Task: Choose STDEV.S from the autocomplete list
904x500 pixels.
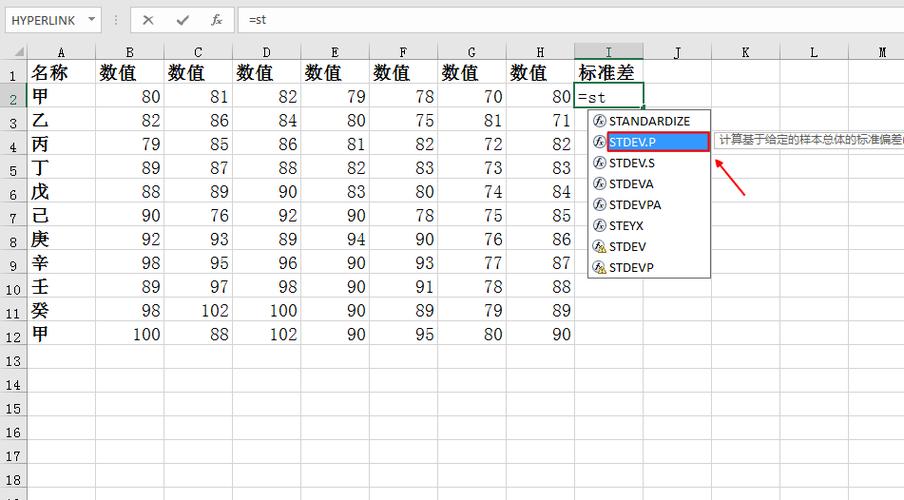Action: click(649, 163)
